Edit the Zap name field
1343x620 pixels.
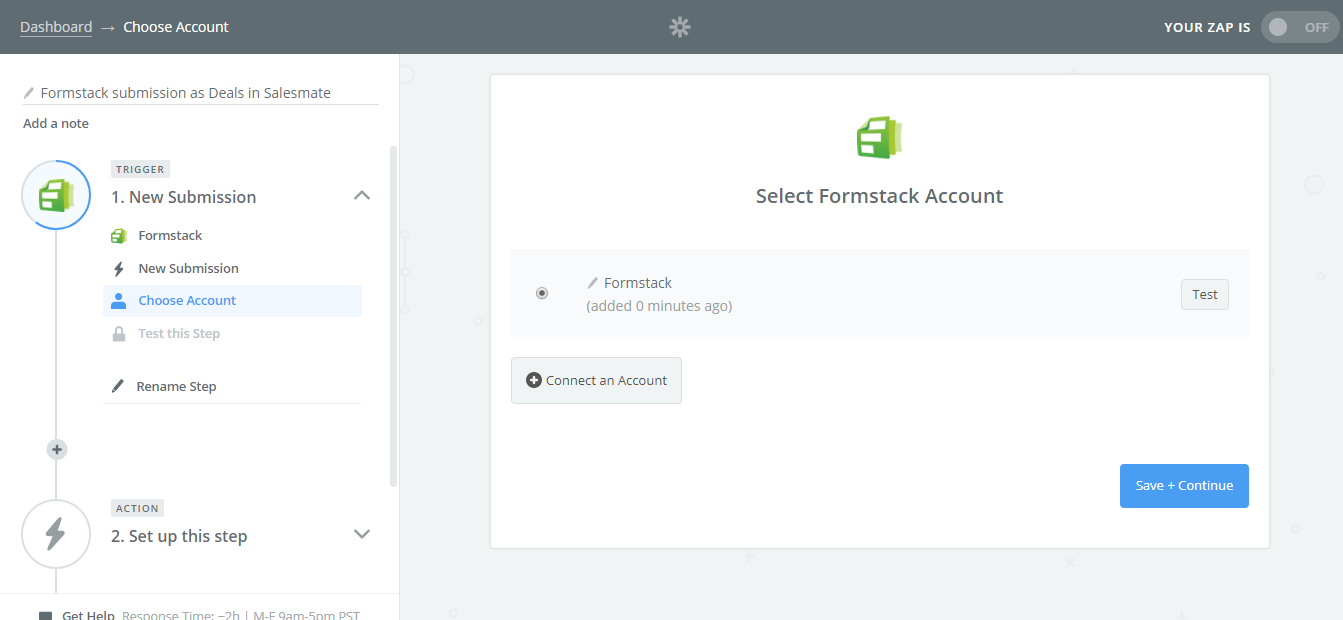point(201,93)
